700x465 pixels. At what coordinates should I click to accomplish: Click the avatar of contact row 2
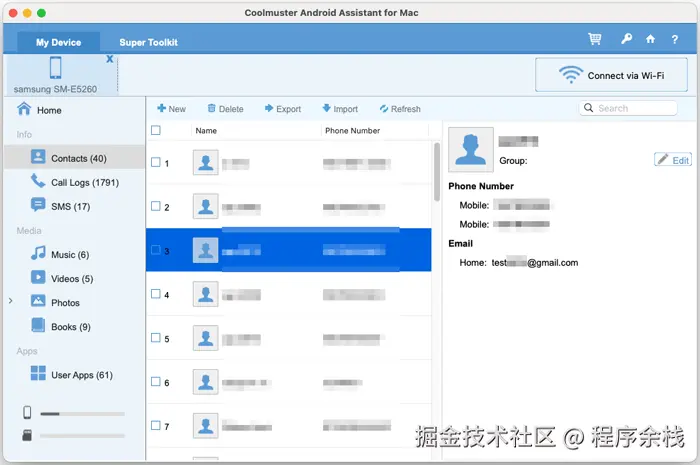click(205, 206)
